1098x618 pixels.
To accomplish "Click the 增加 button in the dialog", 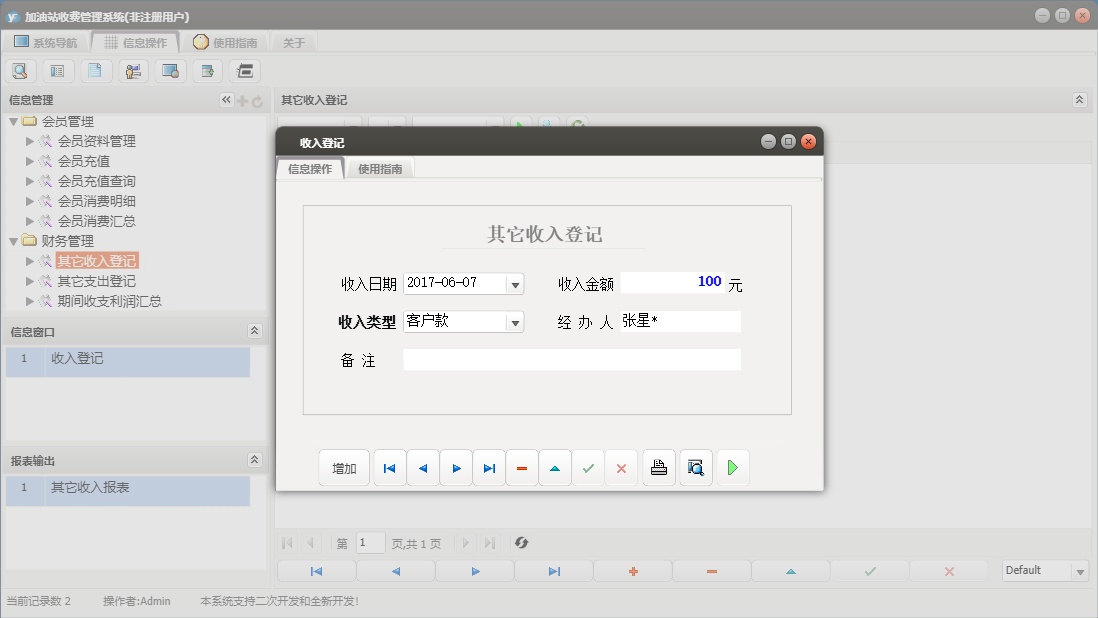I will coord(344,467).
